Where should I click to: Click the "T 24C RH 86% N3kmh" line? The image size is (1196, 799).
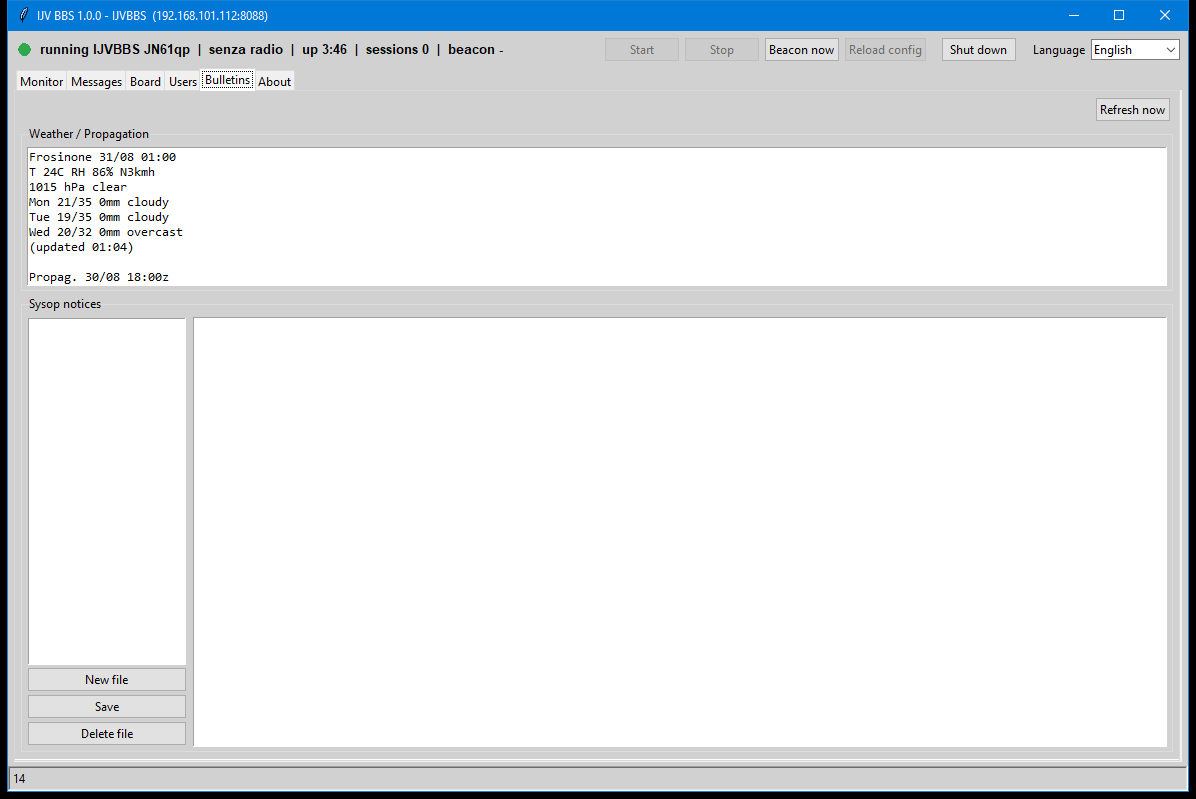[x=92, y=172]
